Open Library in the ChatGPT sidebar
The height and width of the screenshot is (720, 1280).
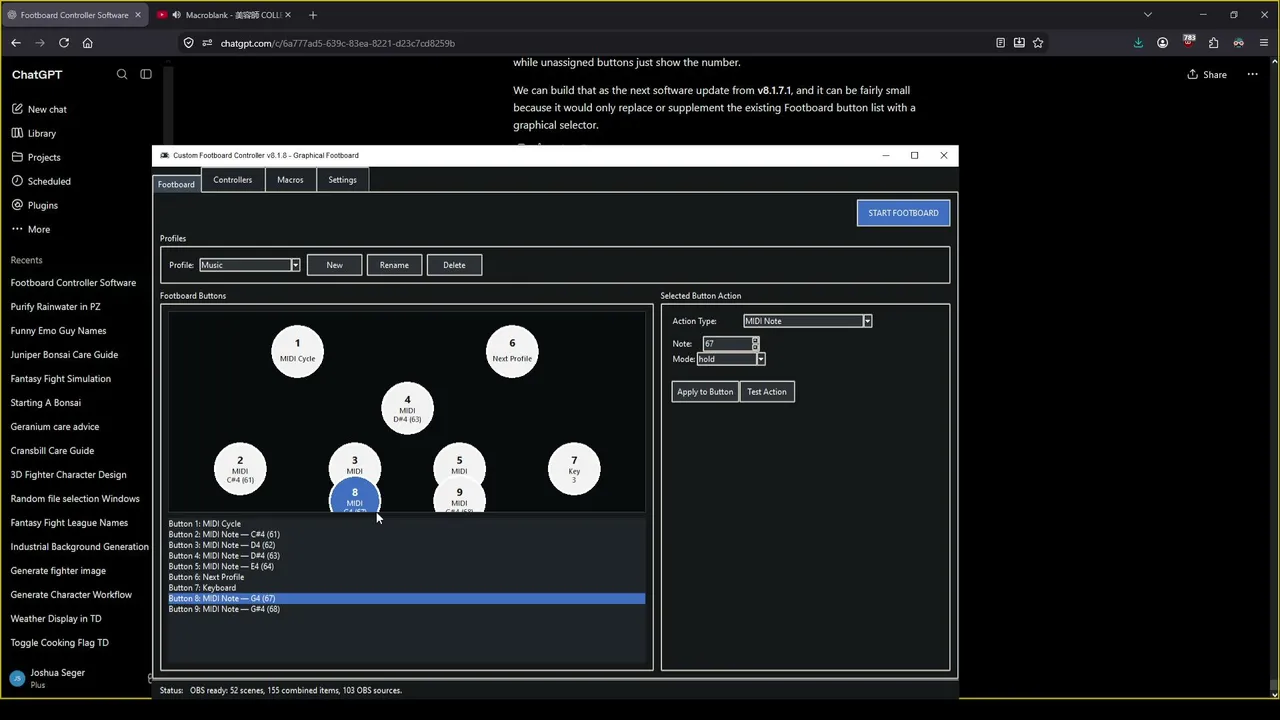pyautogui.click(x=41, y=133)
